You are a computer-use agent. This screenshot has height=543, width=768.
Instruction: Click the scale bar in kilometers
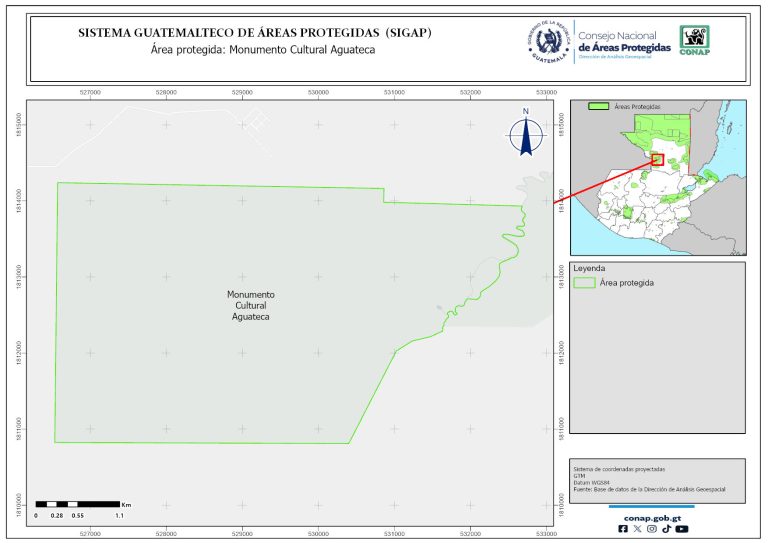point(79,503)
